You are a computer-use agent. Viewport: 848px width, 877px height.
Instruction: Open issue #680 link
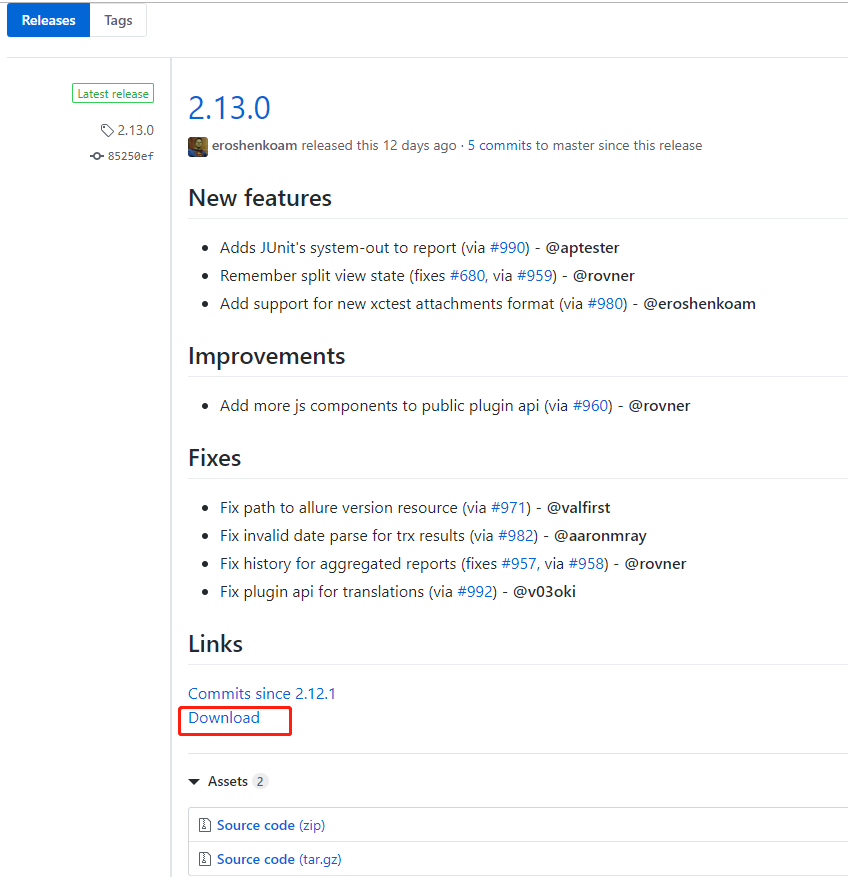click(468, 275)
